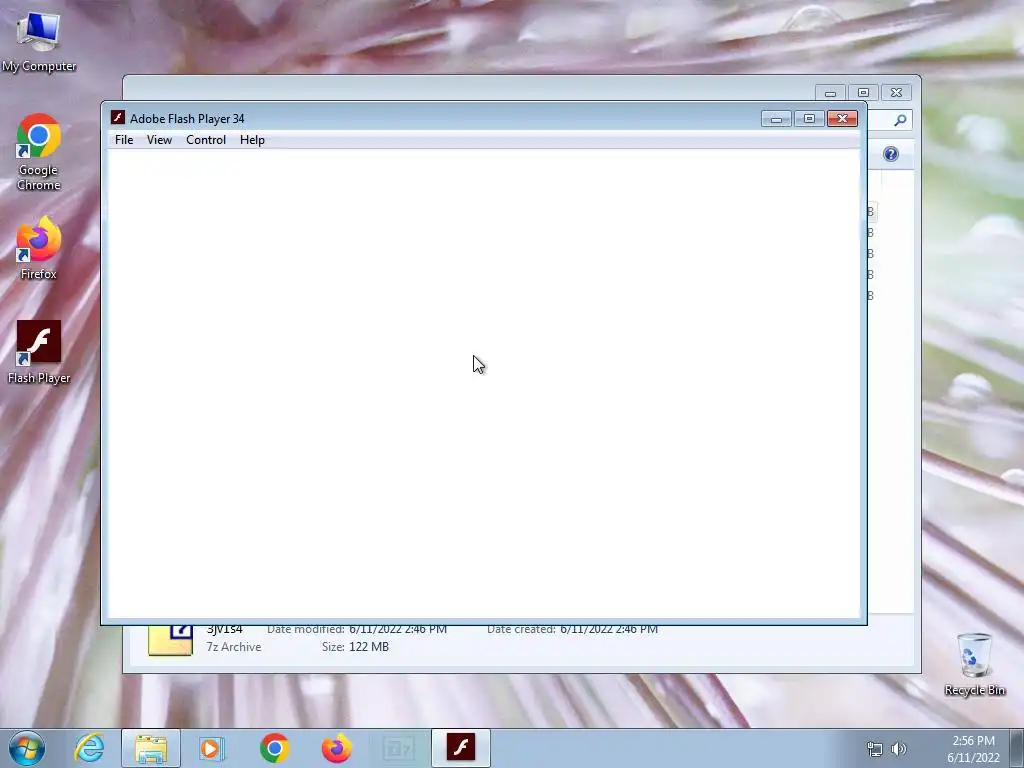The height and width of the screenshot is (768, 1024).
Task: Click the Date modified value in Explorer
Action: 398,630
